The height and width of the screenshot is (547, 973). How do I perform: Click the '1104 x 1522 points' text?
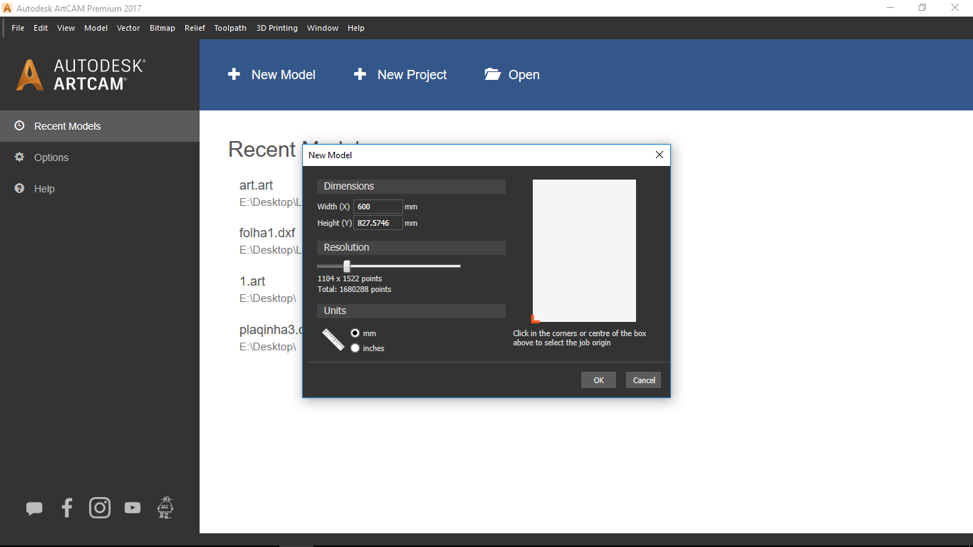coord(349,279)
